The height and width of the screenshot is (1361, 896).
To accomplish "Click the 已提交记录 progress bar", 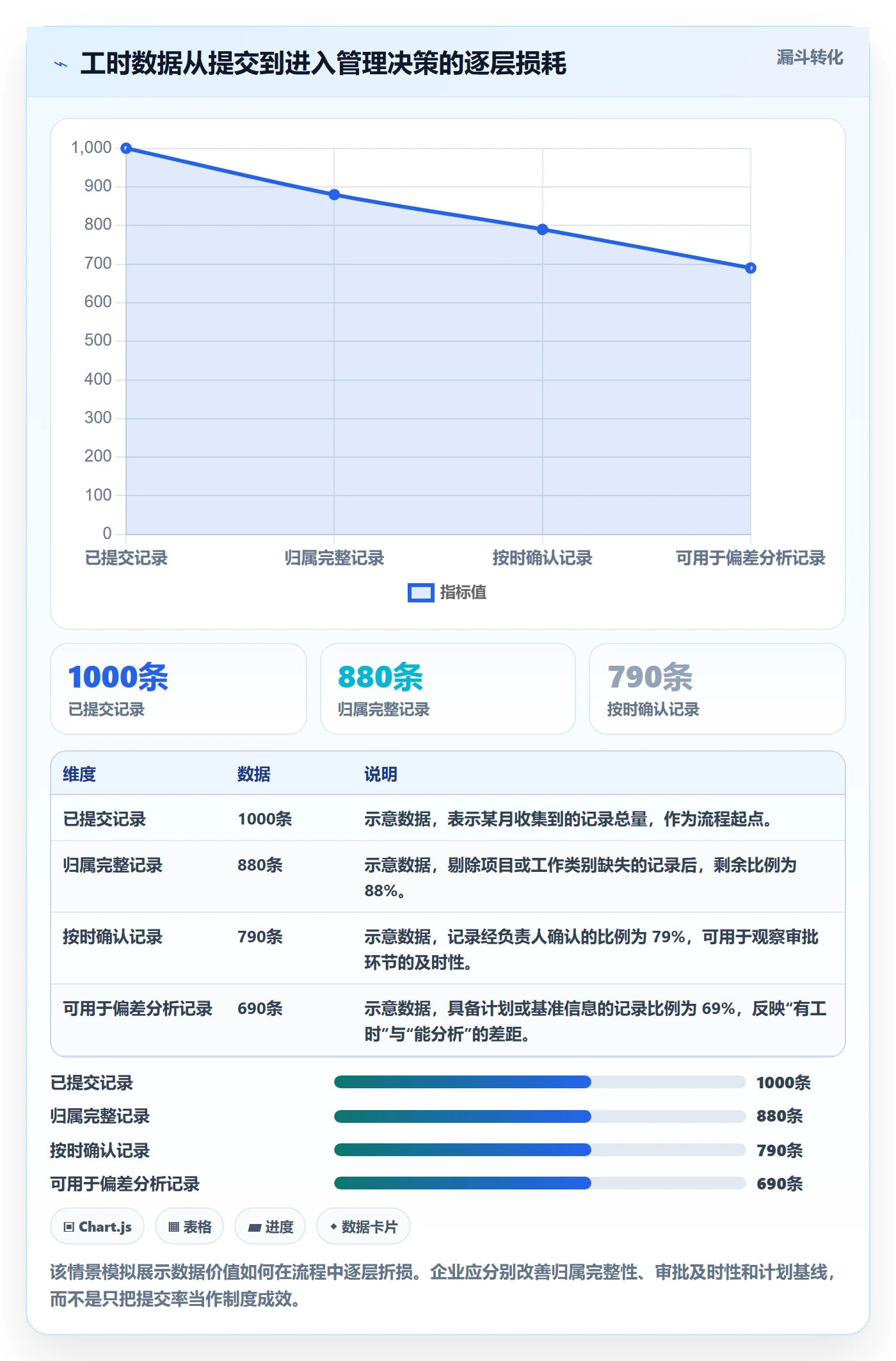I will tap(540, 1083).
